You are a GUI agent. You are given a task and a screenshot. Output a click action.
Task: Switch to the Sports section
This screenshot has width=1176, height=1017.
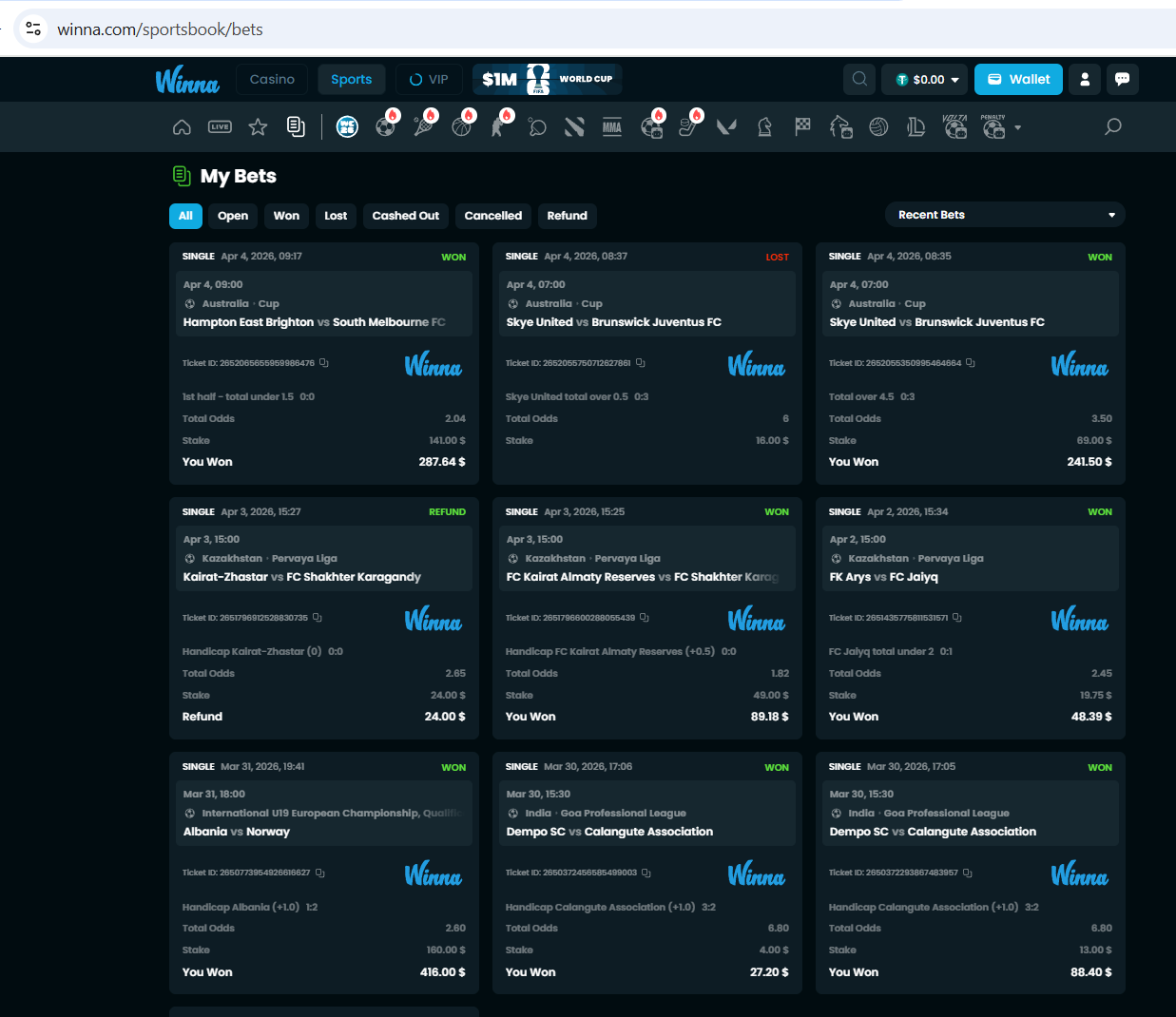pyautogui.click(x=351, y=80)
